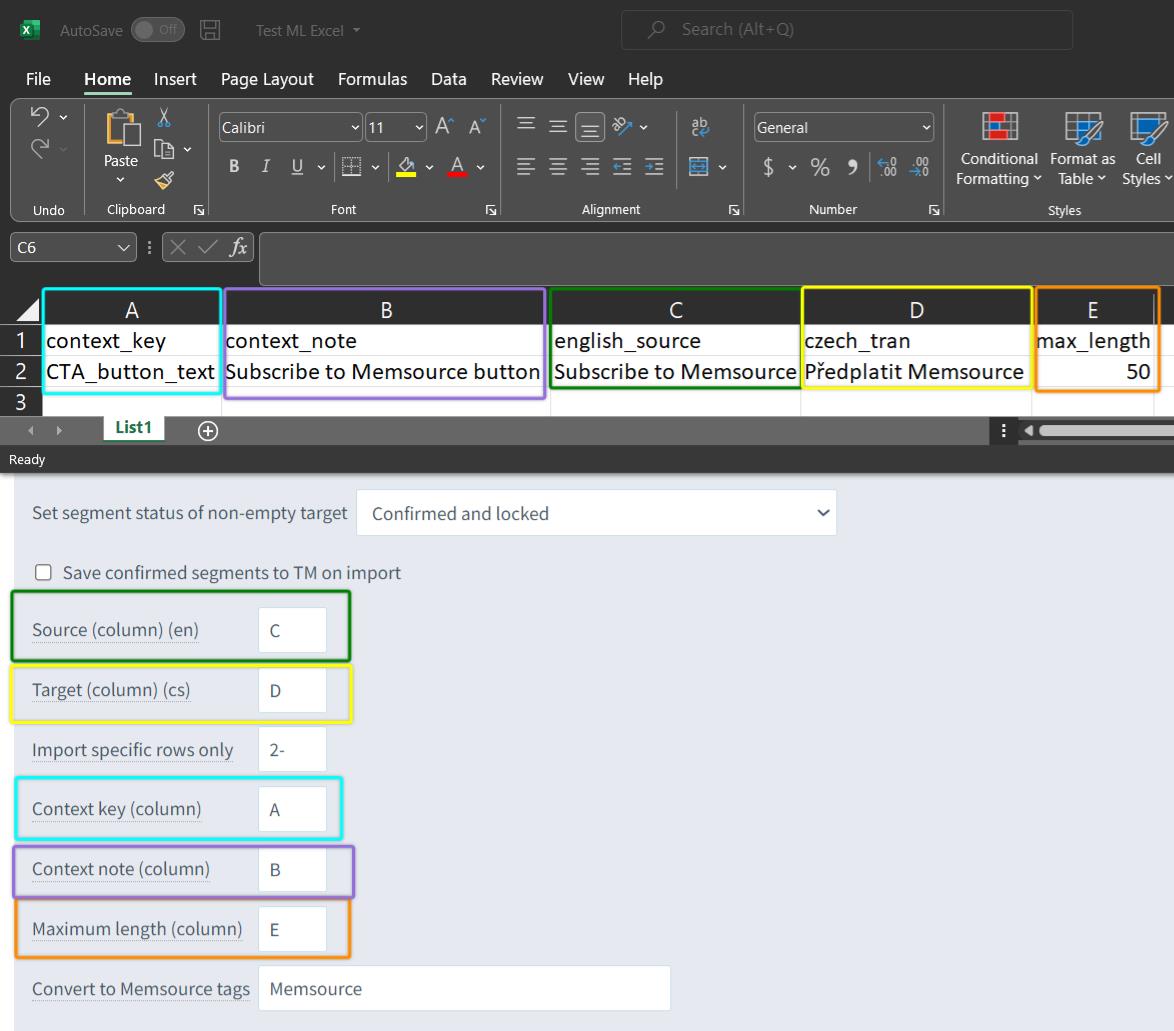Check Save confirmed segments to TM on import
The image size is (1174, 1031).
click(x=43, y=573)
